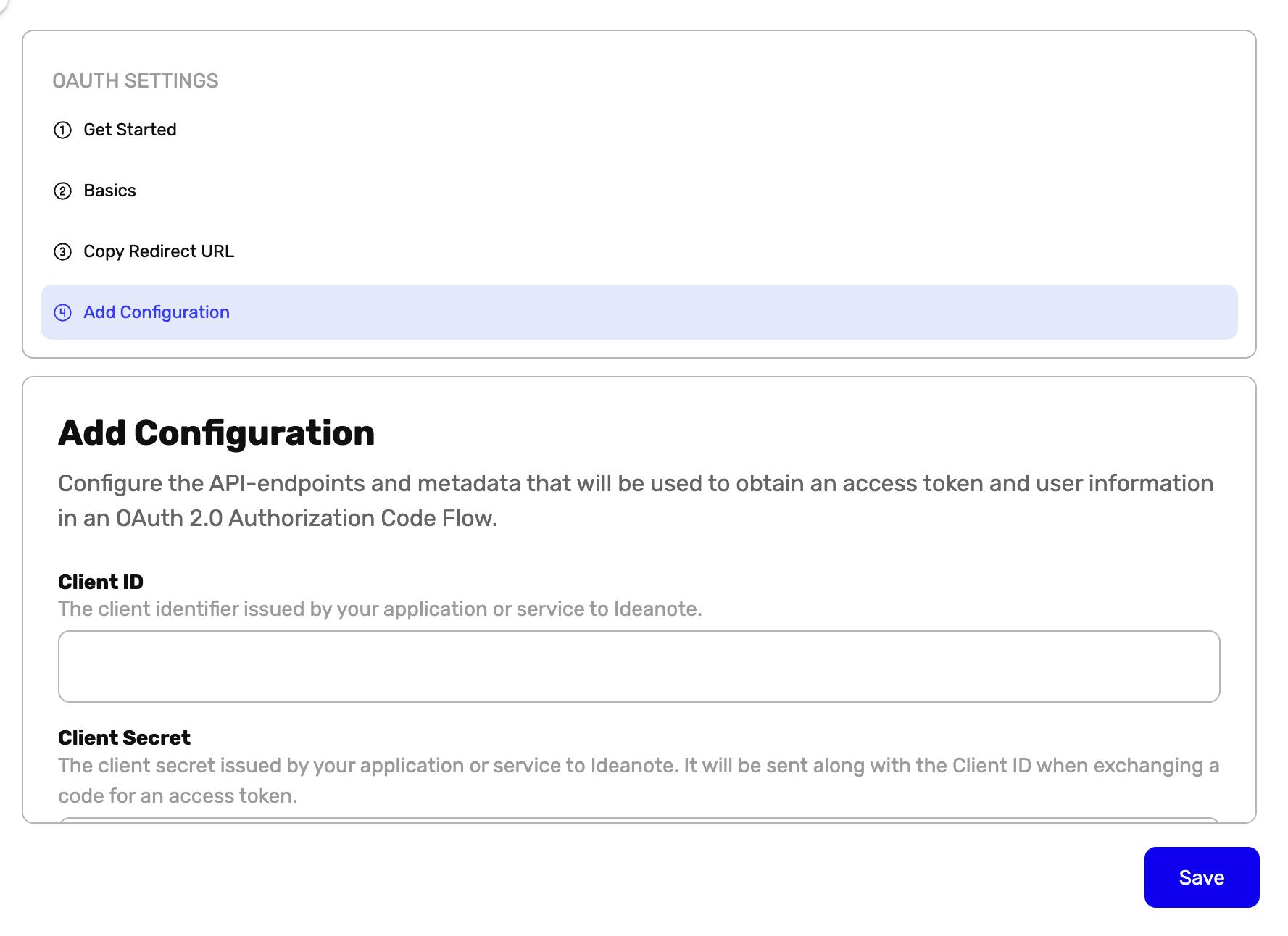Click the circled "3" icon for Copy Redirect URL

(64, 251)
